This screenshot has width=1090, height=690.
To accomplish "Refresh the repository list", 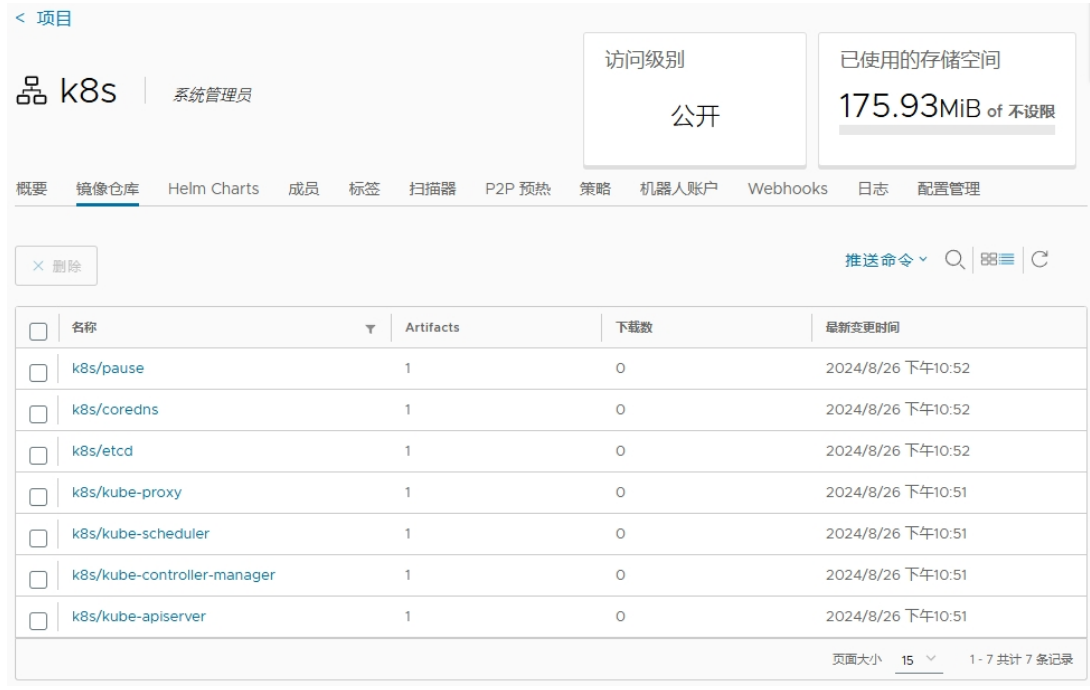I will pos(1040,259).
